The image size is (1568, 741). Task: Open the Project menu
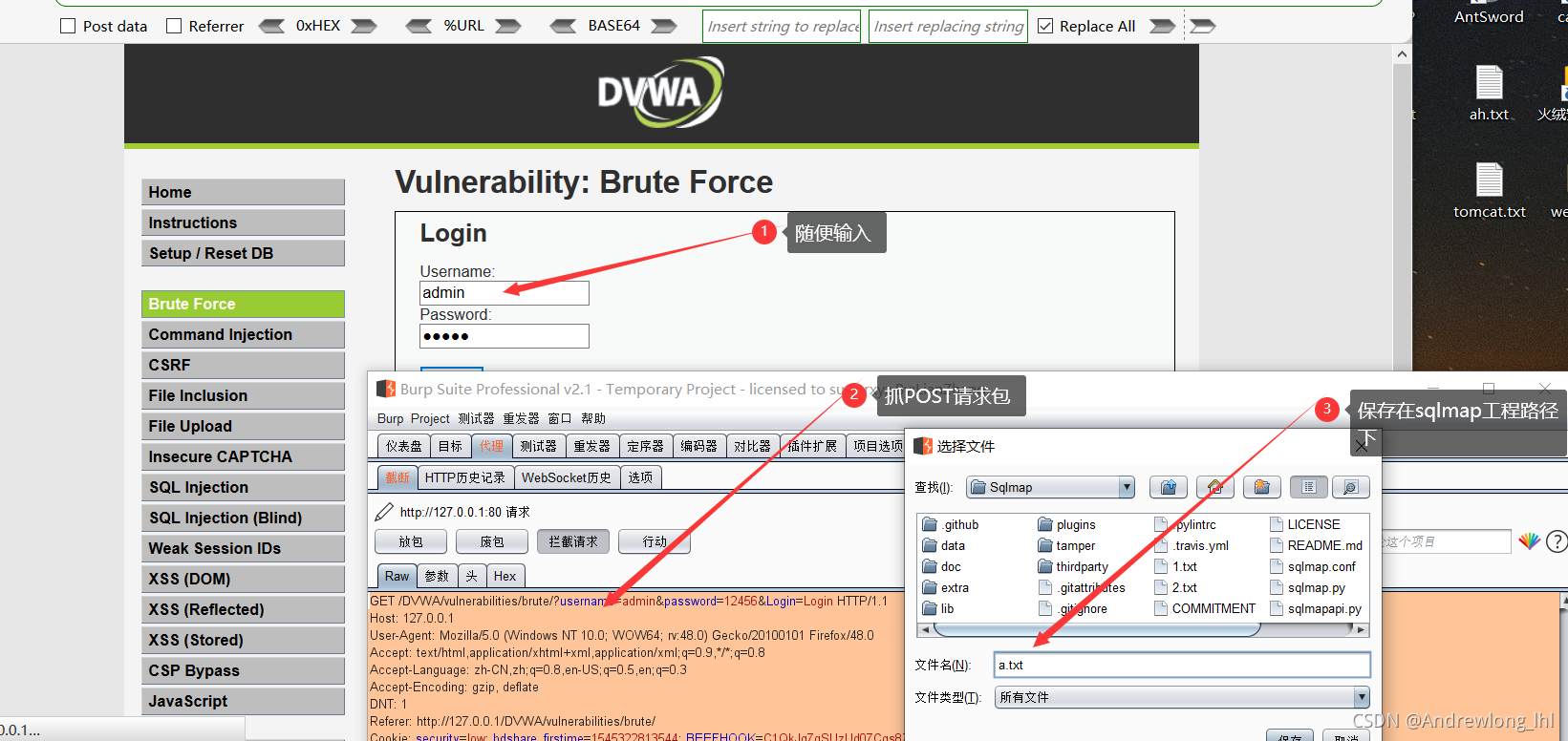click(430, 418)
